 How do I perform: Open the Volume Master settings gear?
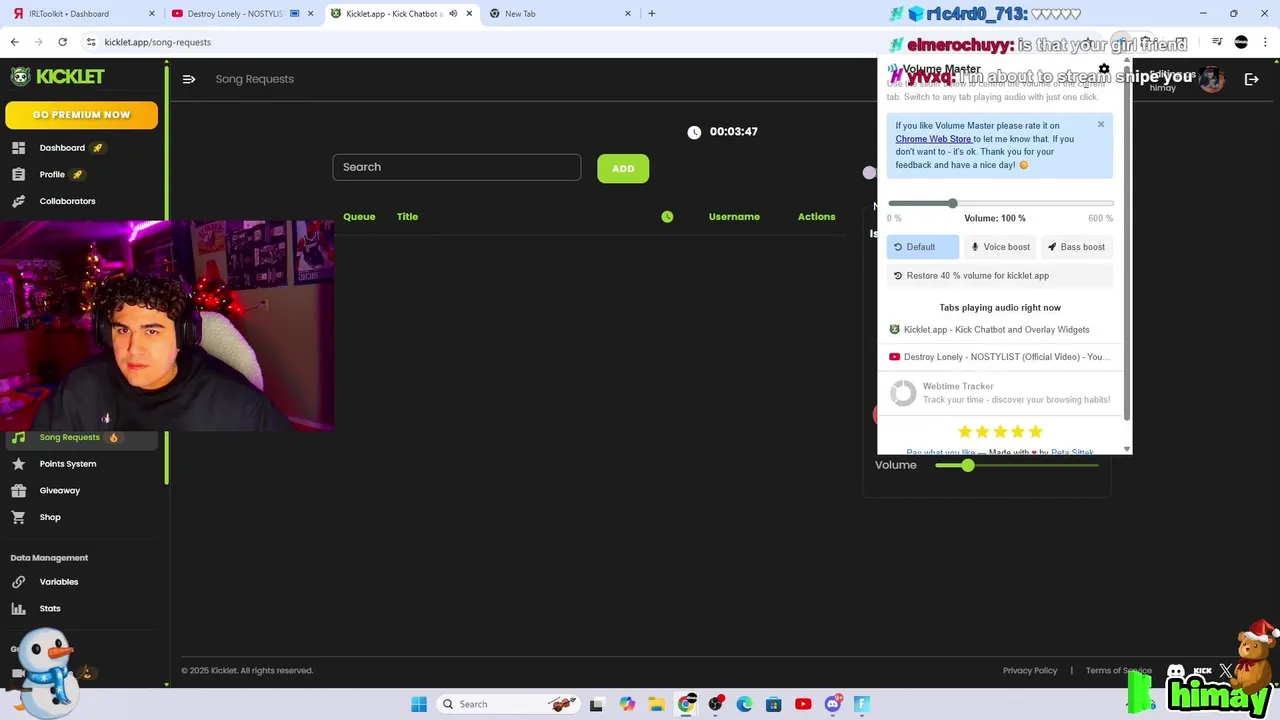(1104, 69)
